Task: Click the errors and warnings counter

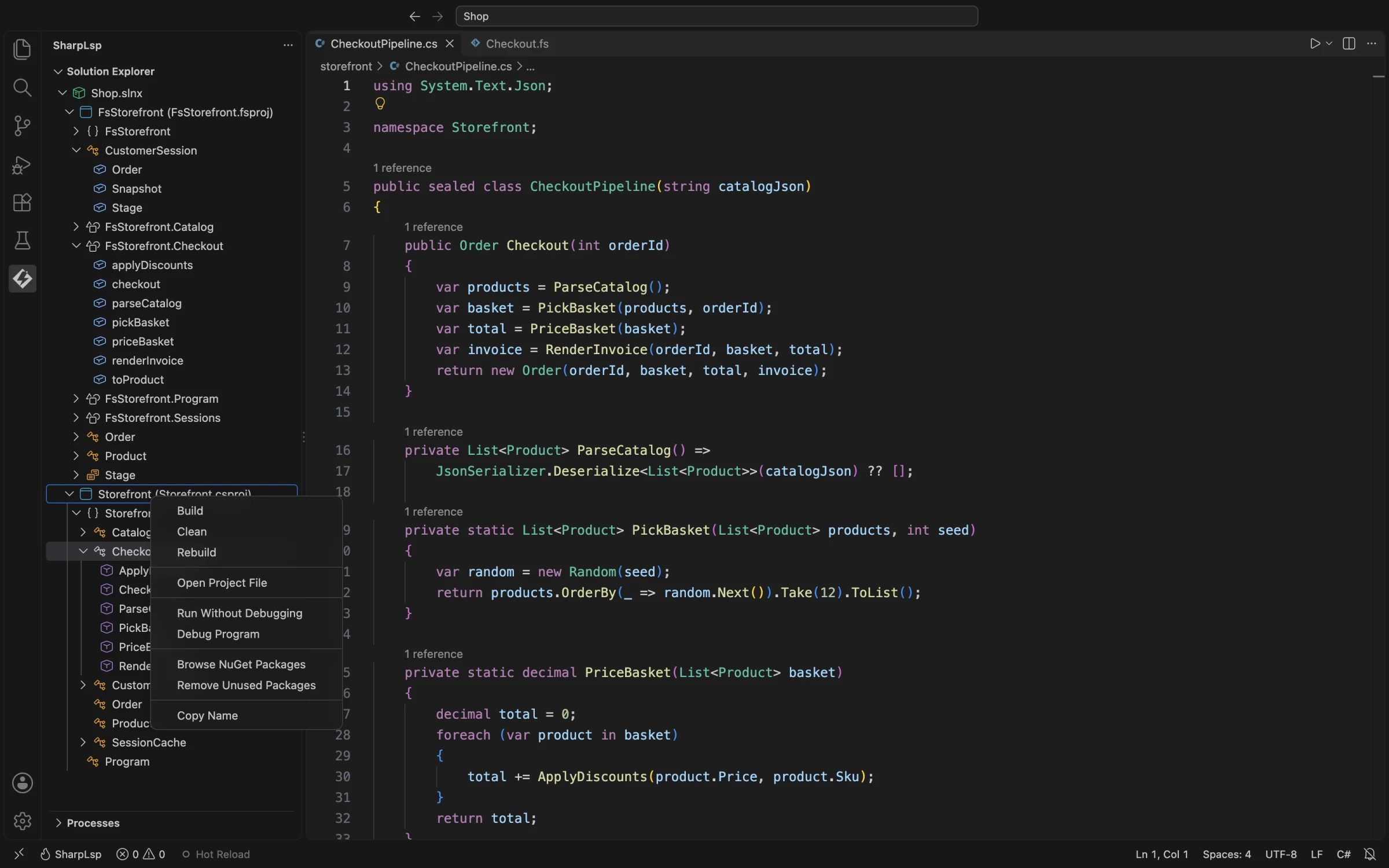Action: coord(141,854)
